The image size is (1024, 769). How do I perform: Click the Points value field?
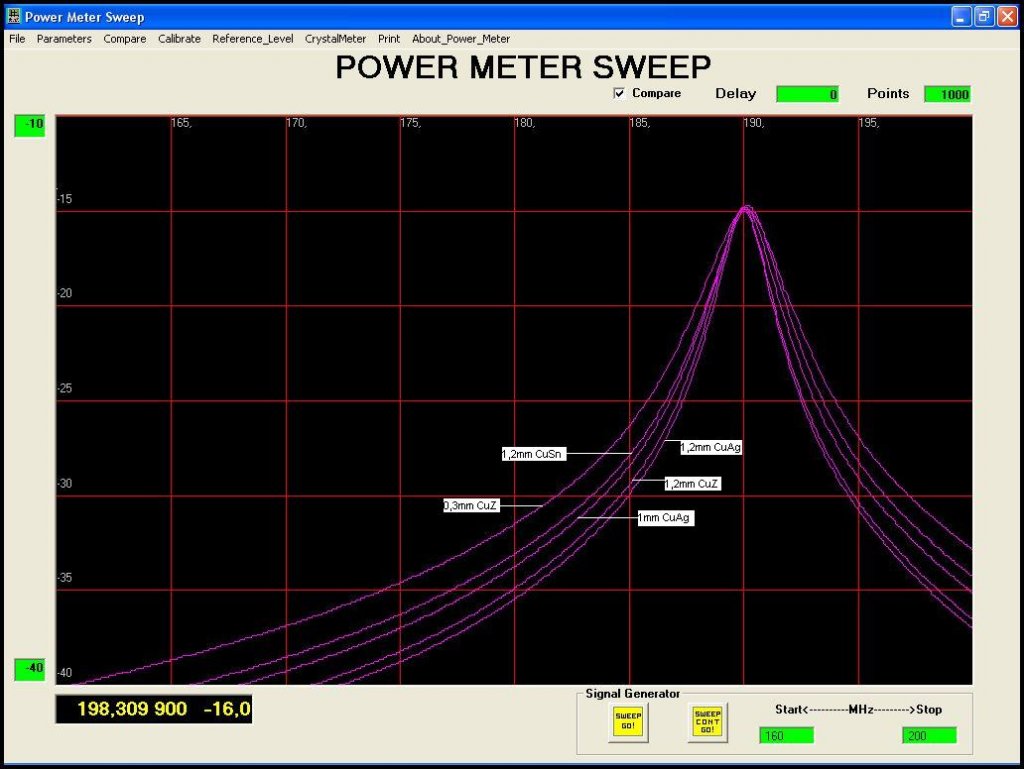coord(947,95)
